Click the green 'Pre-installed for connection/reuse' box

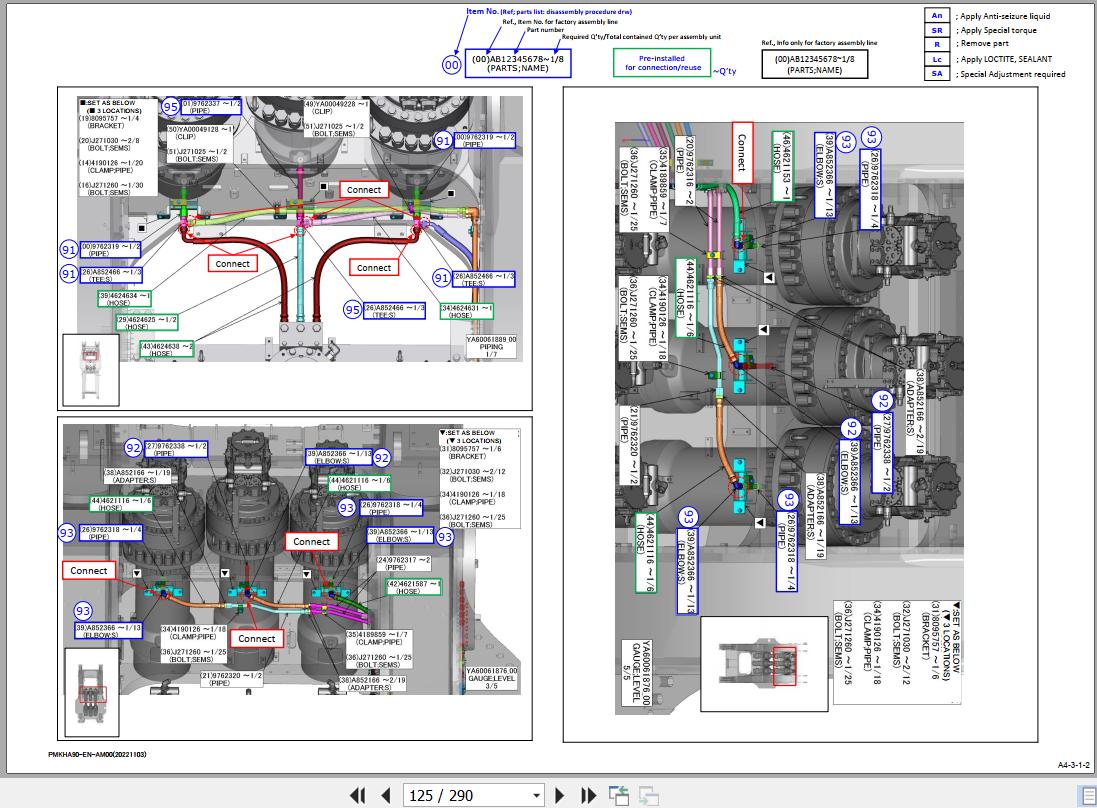tap(661, 63)
